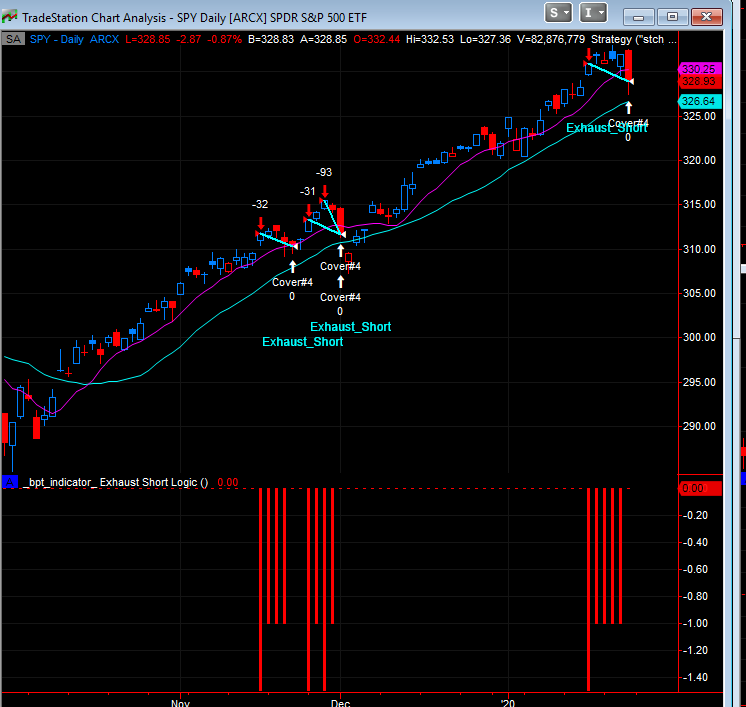
Task: Click cyan 326.64 price axis tag
Action: click(696, 101)
